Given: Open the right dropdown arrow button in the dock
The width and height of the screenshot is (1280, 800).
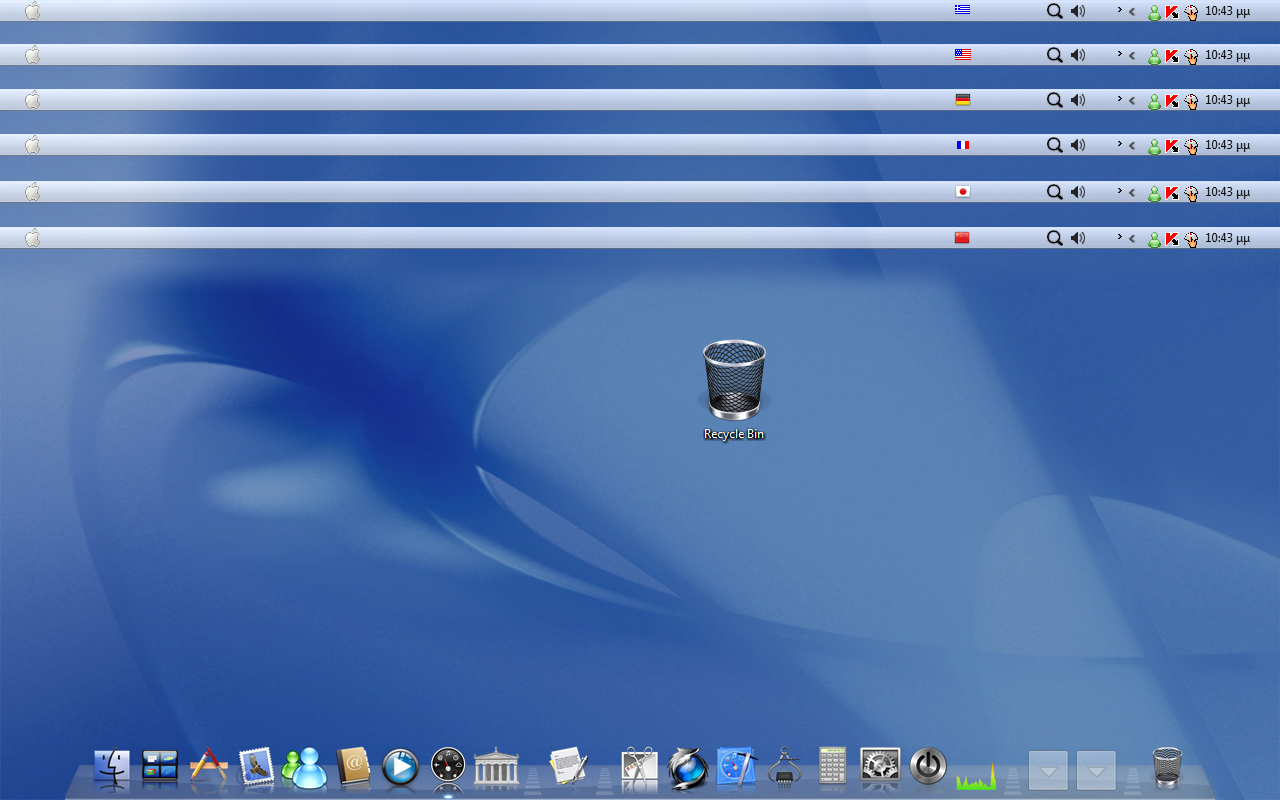Looking at the screenshot, I should click(1095, 770).
